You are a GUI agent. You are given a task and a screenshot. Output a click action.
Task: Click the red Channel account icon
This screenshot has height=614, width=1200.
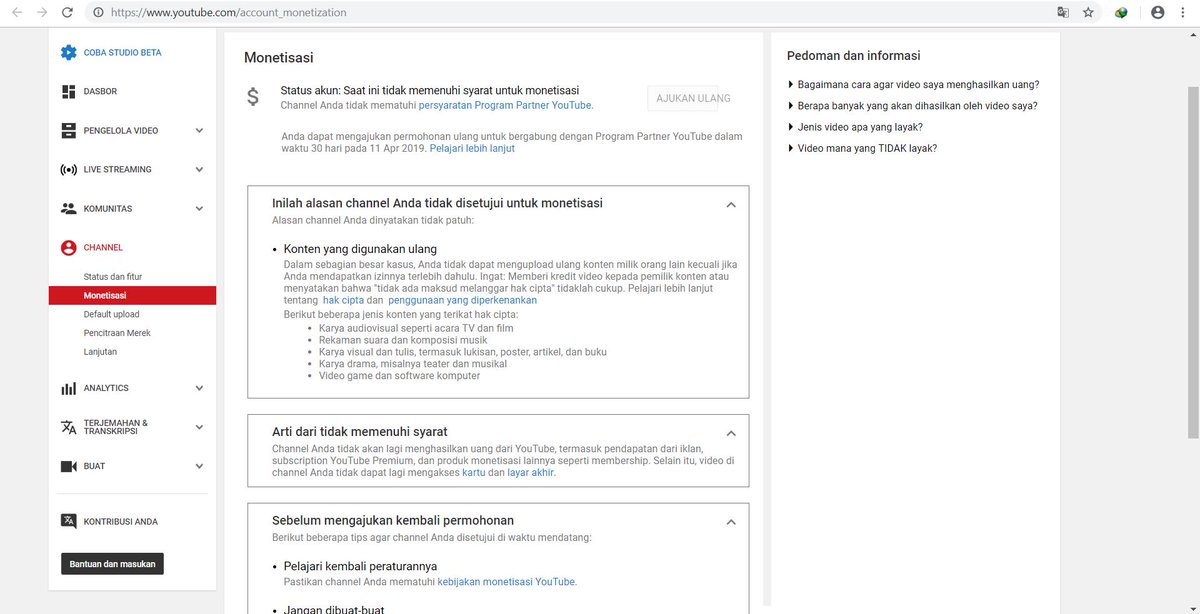[x=68, y=248]
